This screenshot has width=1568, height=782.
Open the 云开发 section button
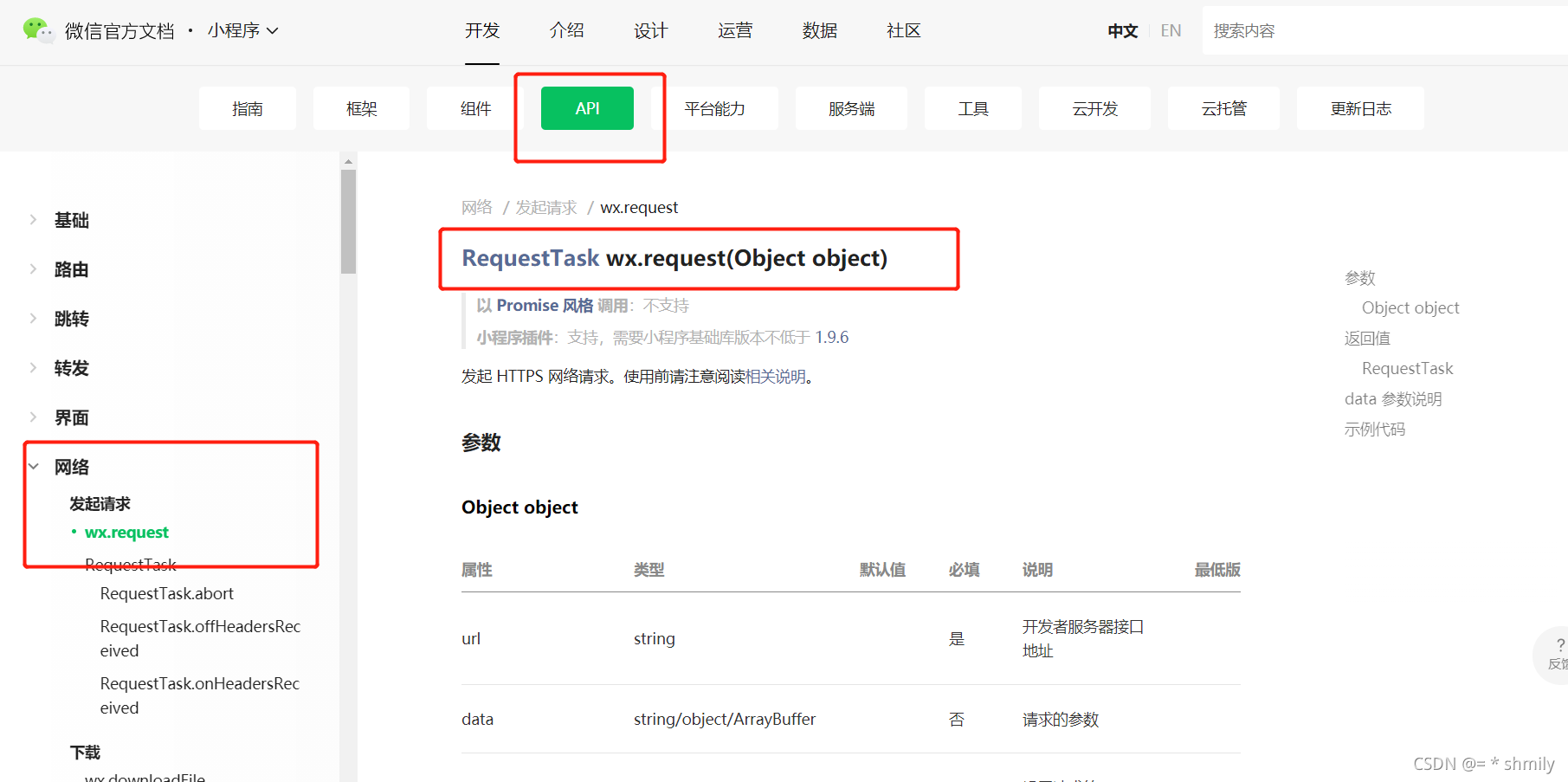point(1094,108)
